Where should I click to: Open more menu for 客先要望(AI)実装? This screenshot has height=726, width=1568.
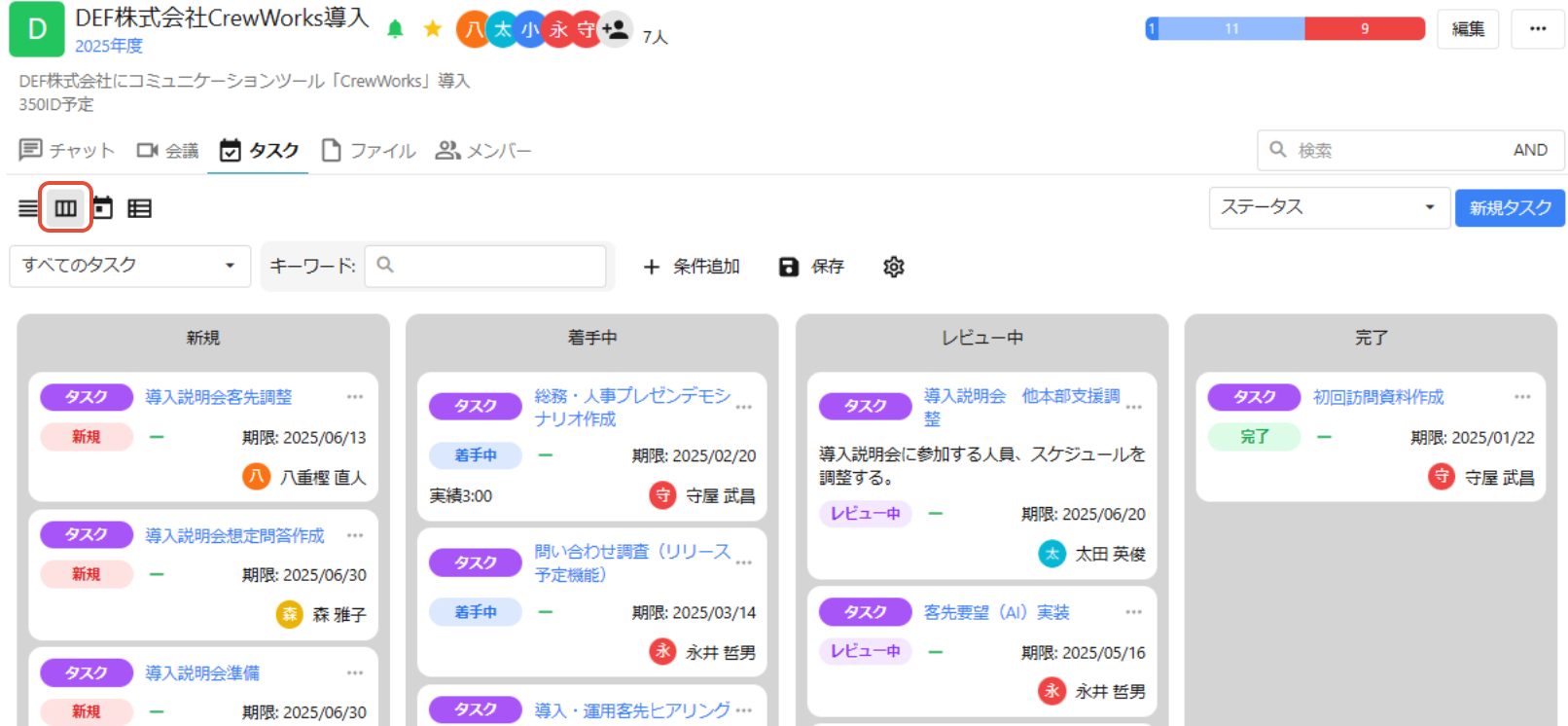[1134, 612]
